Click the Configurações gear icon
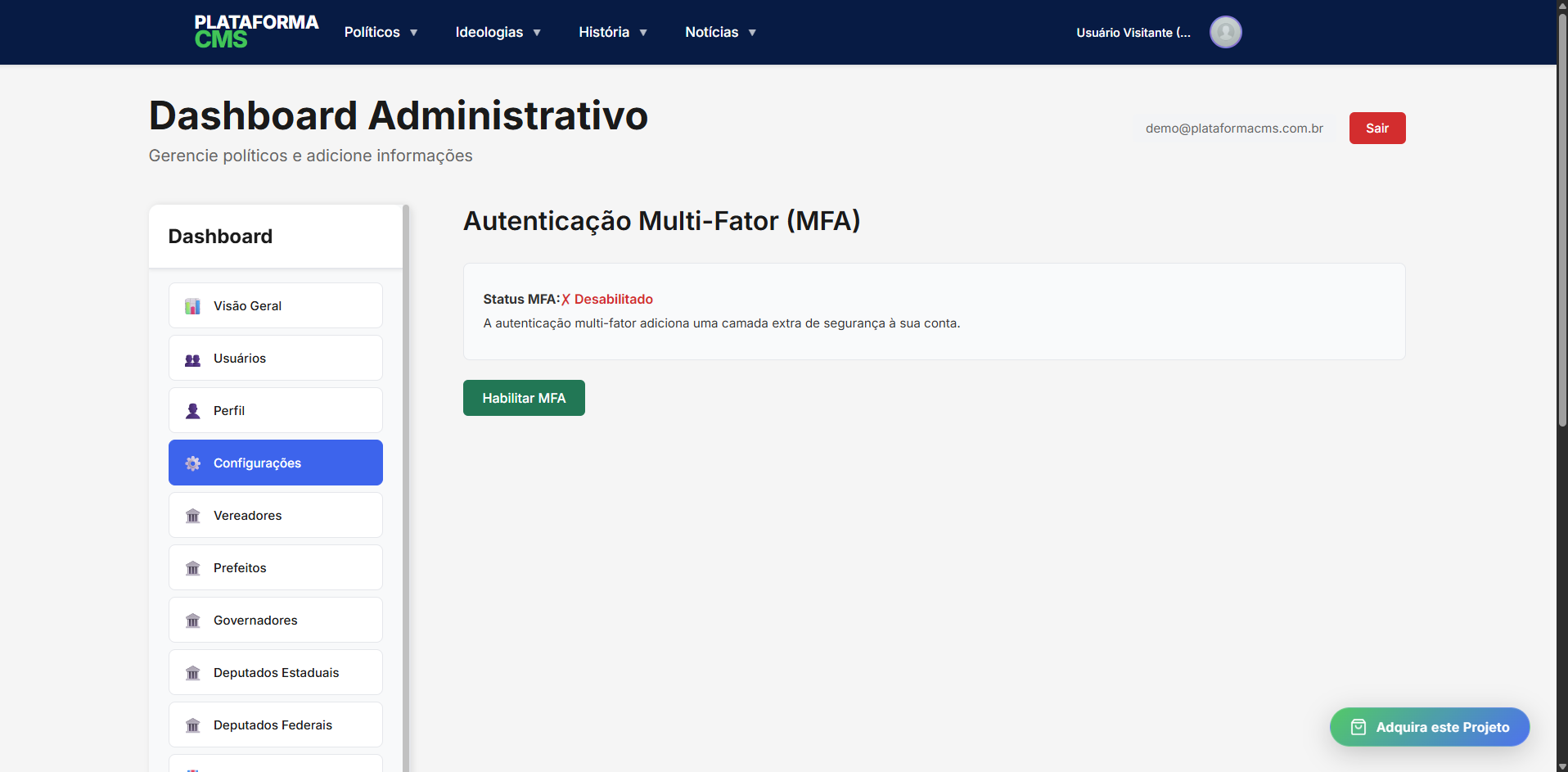The image size is (1568, 772). coord(192,463)
